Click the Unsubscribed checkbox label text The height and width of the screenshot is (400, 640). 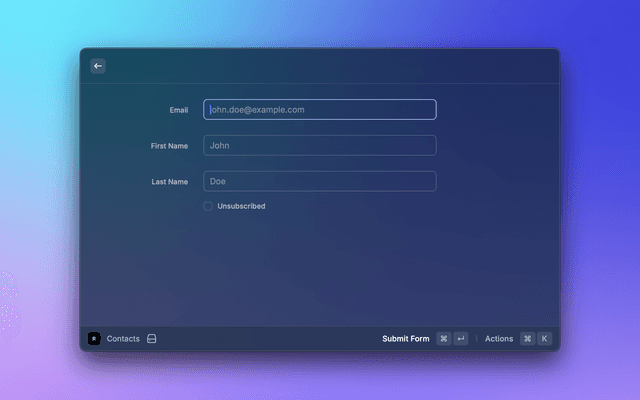pyautogui.click(x=241, y=206)
